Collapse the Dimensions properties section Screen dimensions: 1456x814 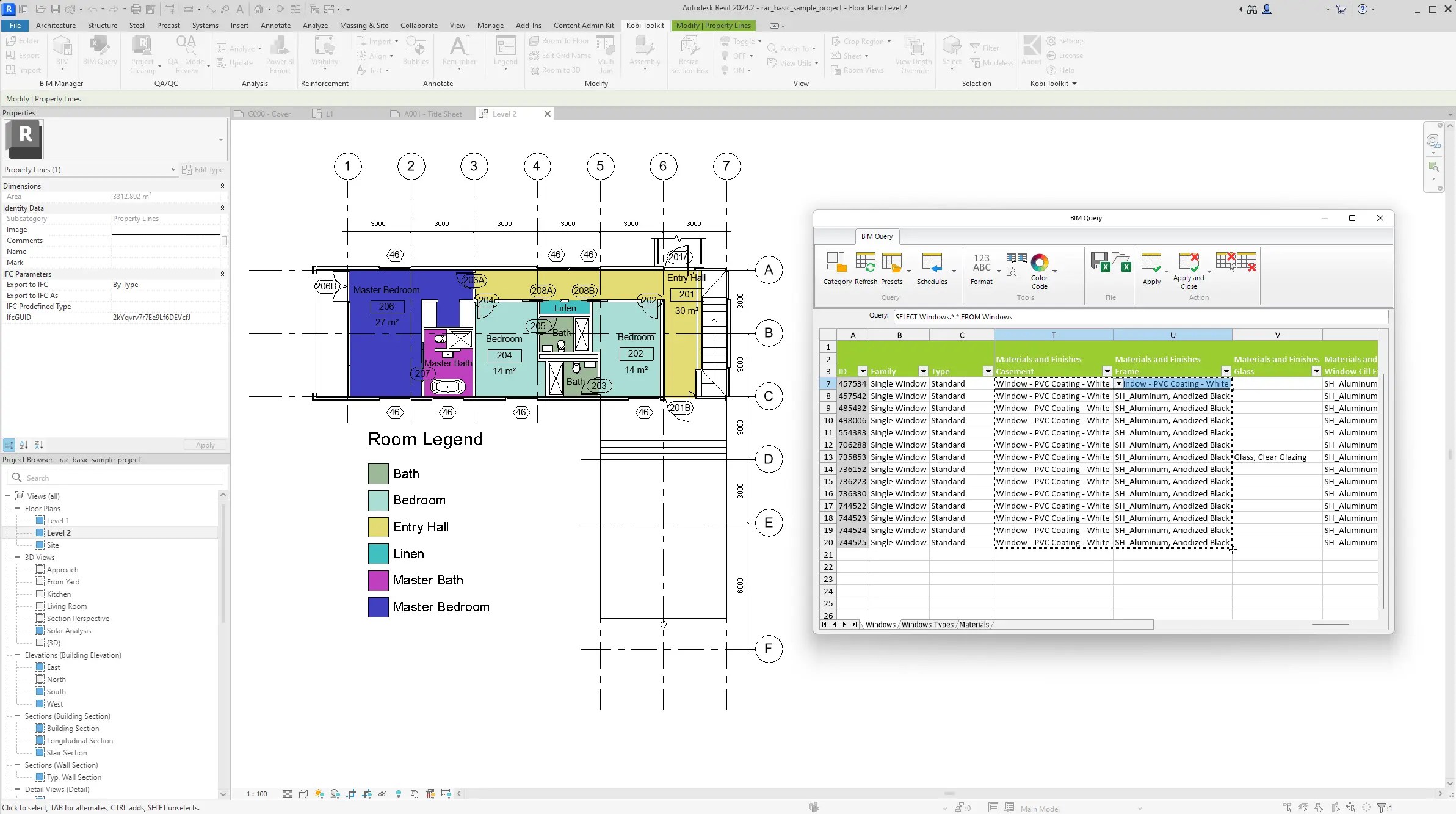[x=222, y=186]
